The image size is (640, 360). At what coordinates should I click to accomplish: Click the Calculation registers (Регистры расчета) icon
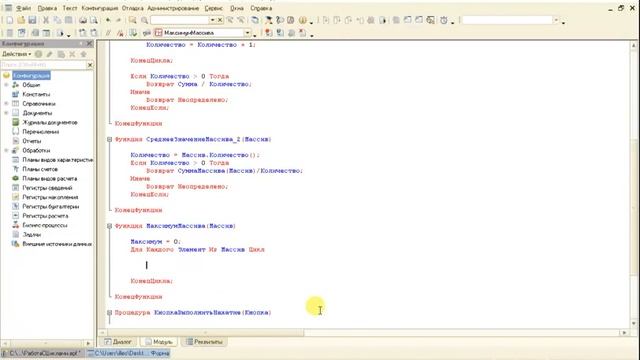(x=16, y=216)
